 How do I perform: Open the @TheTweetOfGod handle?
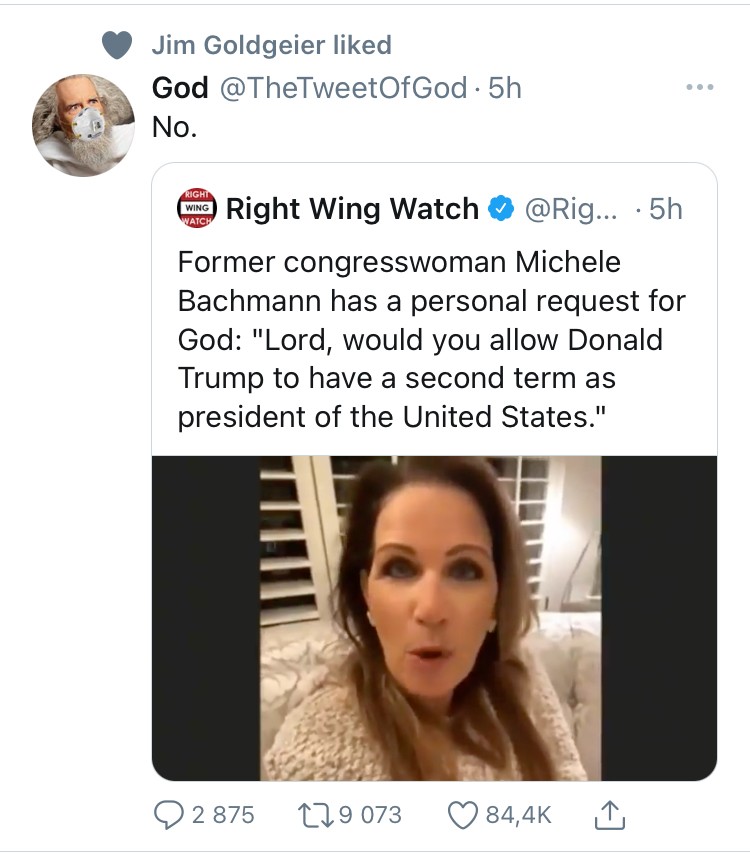click(341, 88)
